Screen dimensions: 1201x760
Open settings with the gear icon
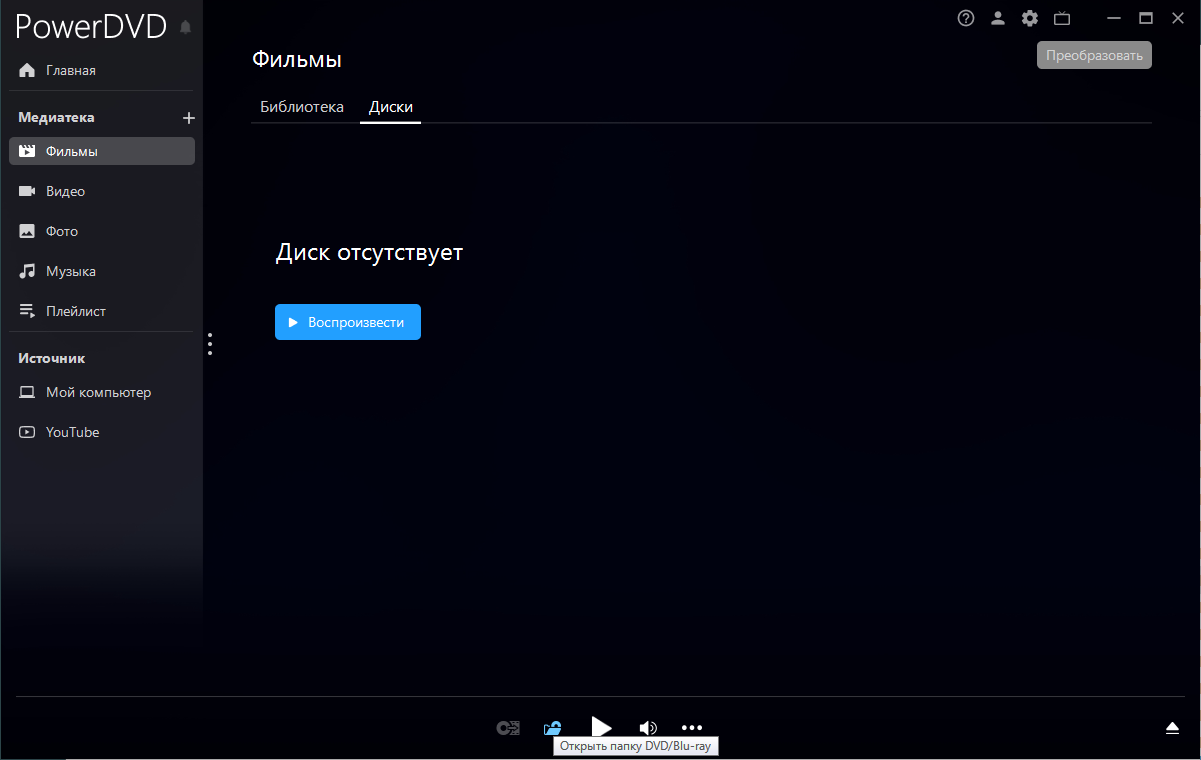point(1030,18)
